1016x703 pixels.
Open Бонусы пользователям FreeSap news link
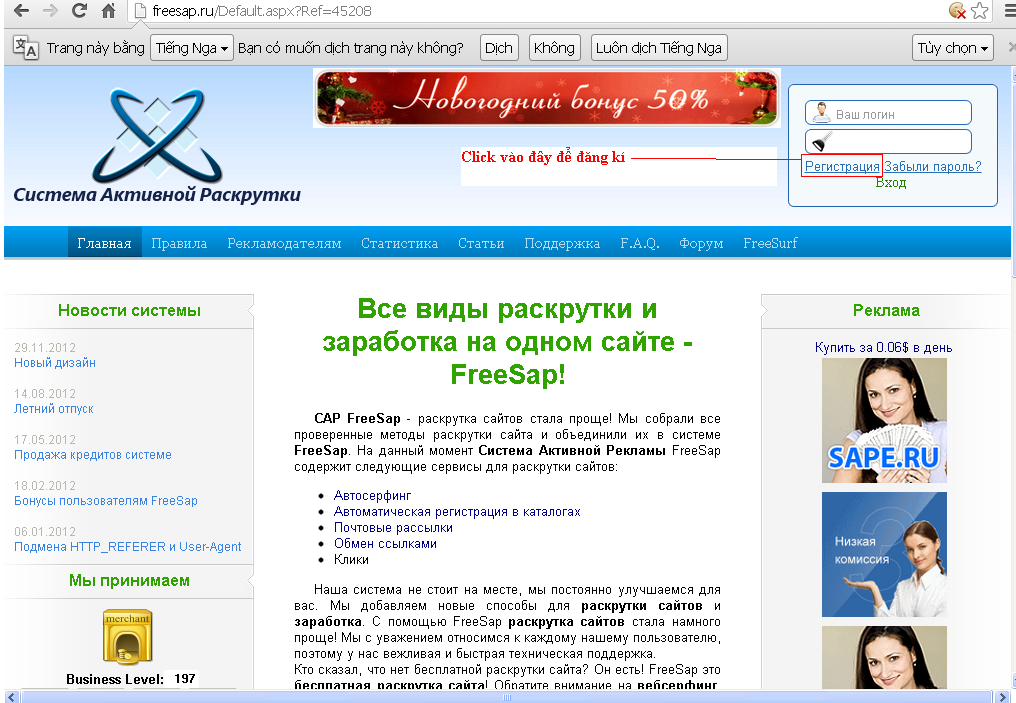pos(106,501)
